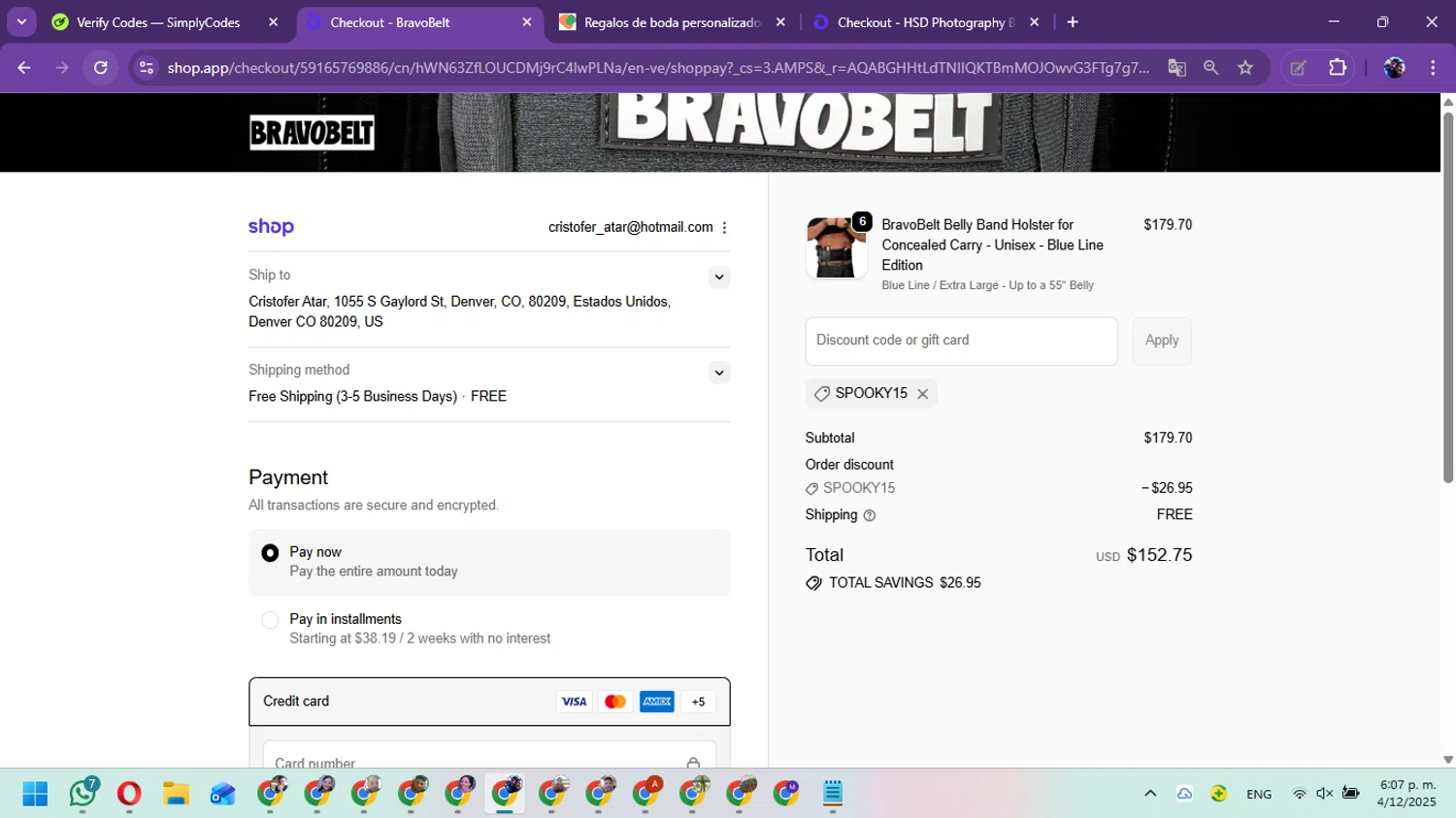Open the Chrome profile avatar
Screen dimensions: 1456x818
click(x=1394, y=68)
